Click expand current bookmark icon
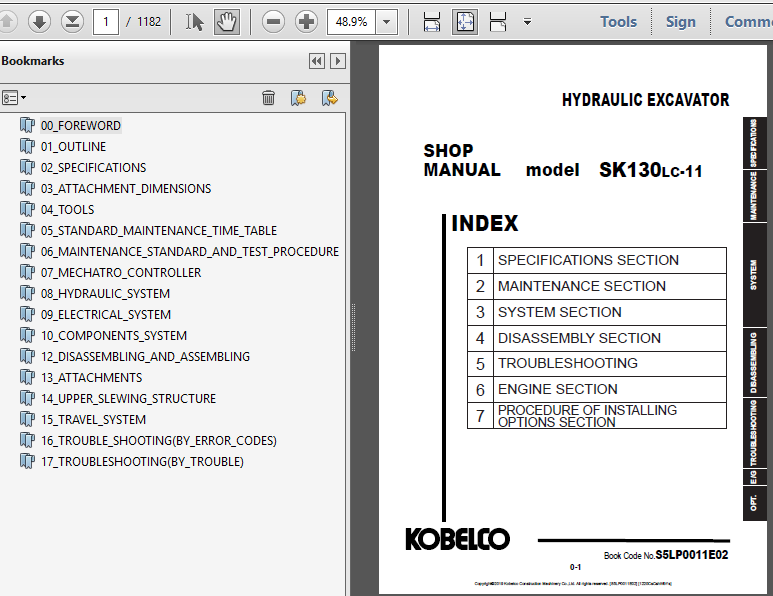The height and width of the screenshot is (596, 773). 329,98
